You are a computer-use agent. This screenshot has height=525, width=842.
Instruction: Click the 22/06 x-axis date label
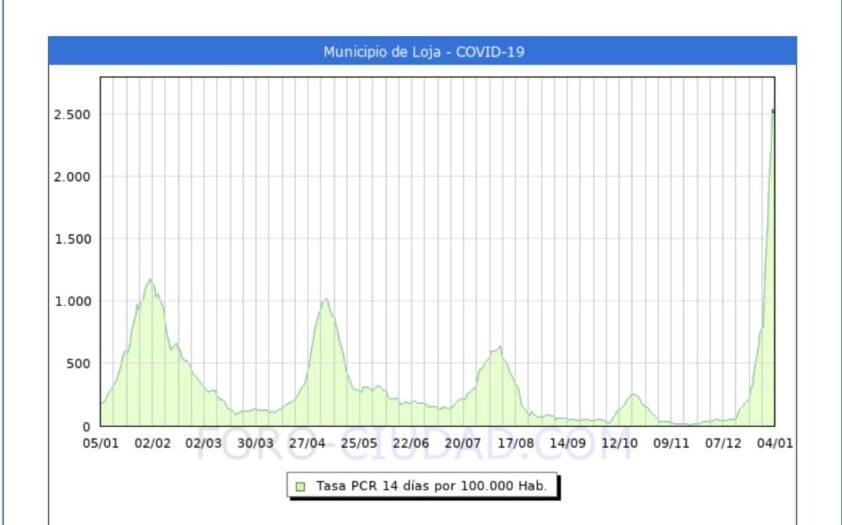pyautogui.click(x=412, y=442)
